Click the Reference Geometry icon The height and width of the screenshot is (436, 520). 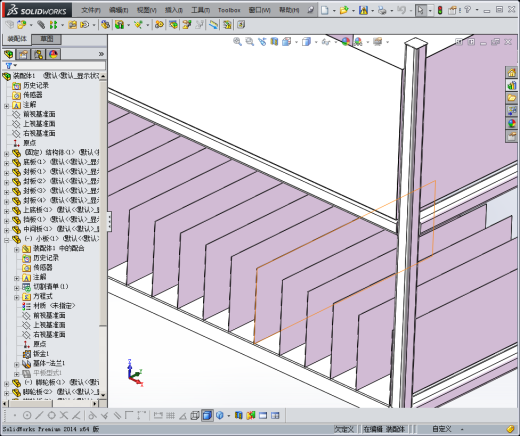[138, 25]
